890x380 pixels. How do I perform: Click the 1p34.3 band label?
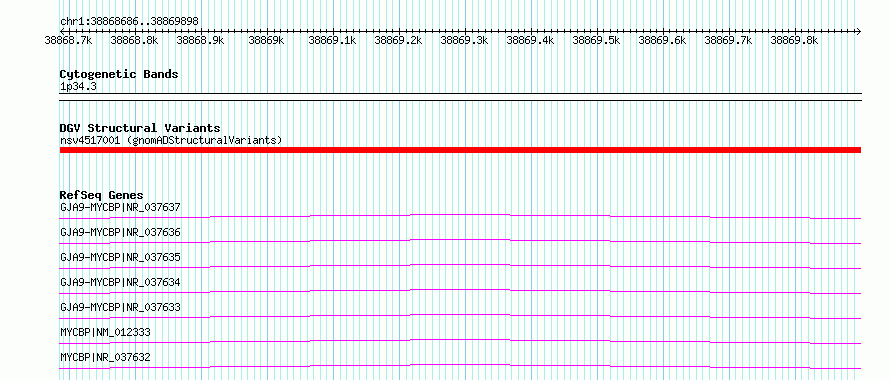tap(78, 86)
